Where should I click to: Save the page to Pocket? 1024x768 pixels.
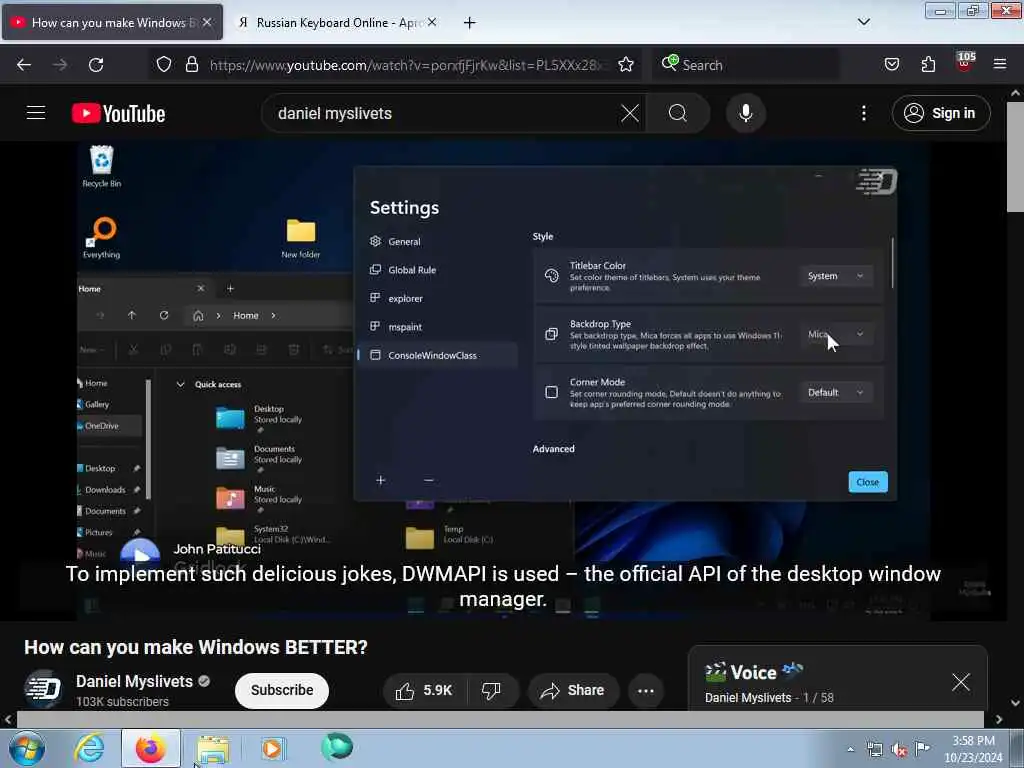pyautogui.click(x=891, y=65)
